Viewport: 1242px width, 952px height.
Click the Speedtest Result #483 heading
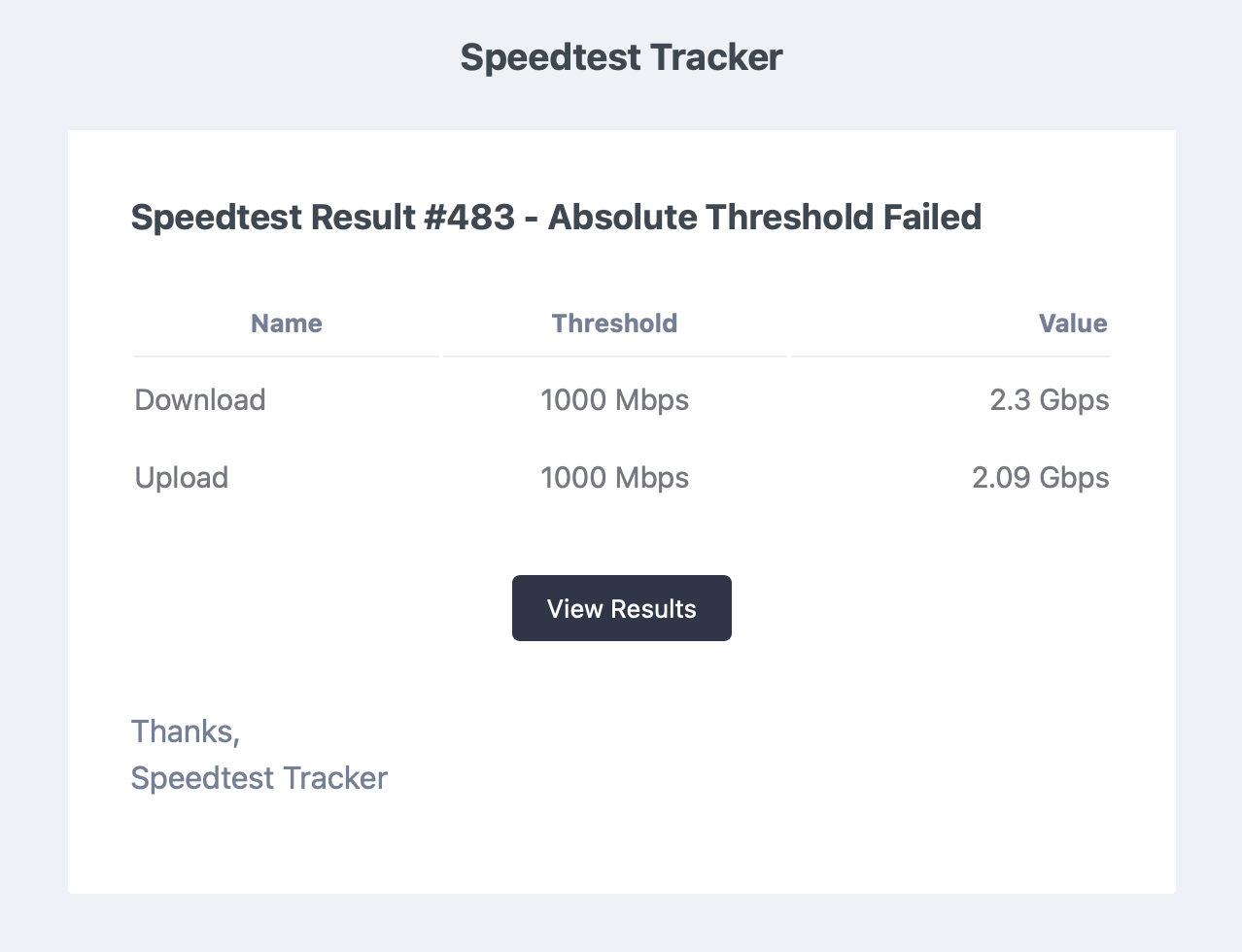click(556, 217)
